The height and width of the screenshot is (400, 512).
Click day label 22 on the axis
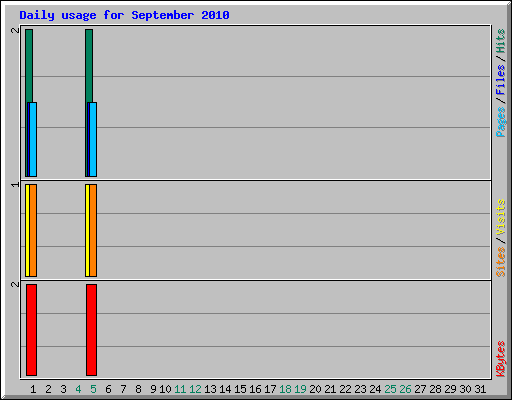tap(345, 389)
